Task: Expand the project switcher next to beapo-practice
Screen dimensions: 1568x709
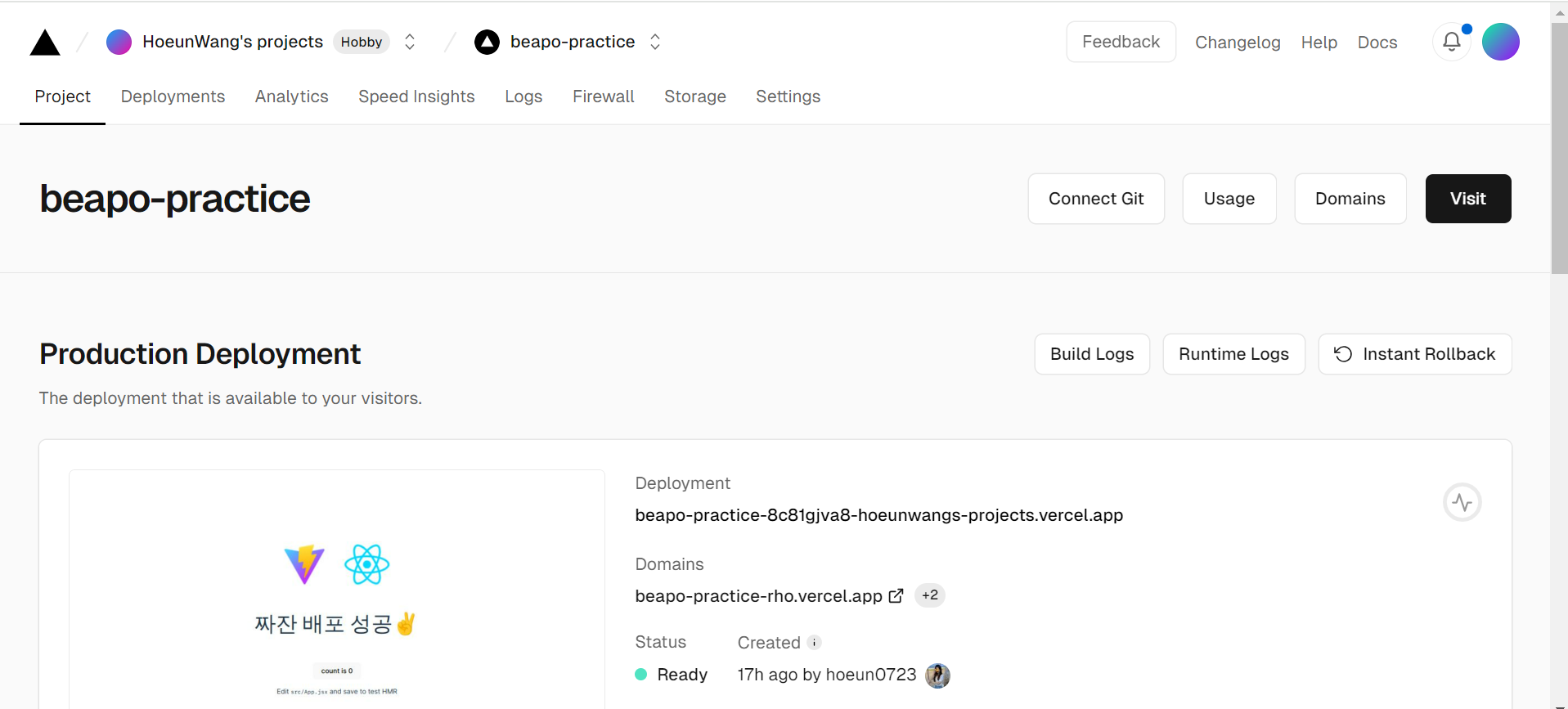Action: point(655,42)
